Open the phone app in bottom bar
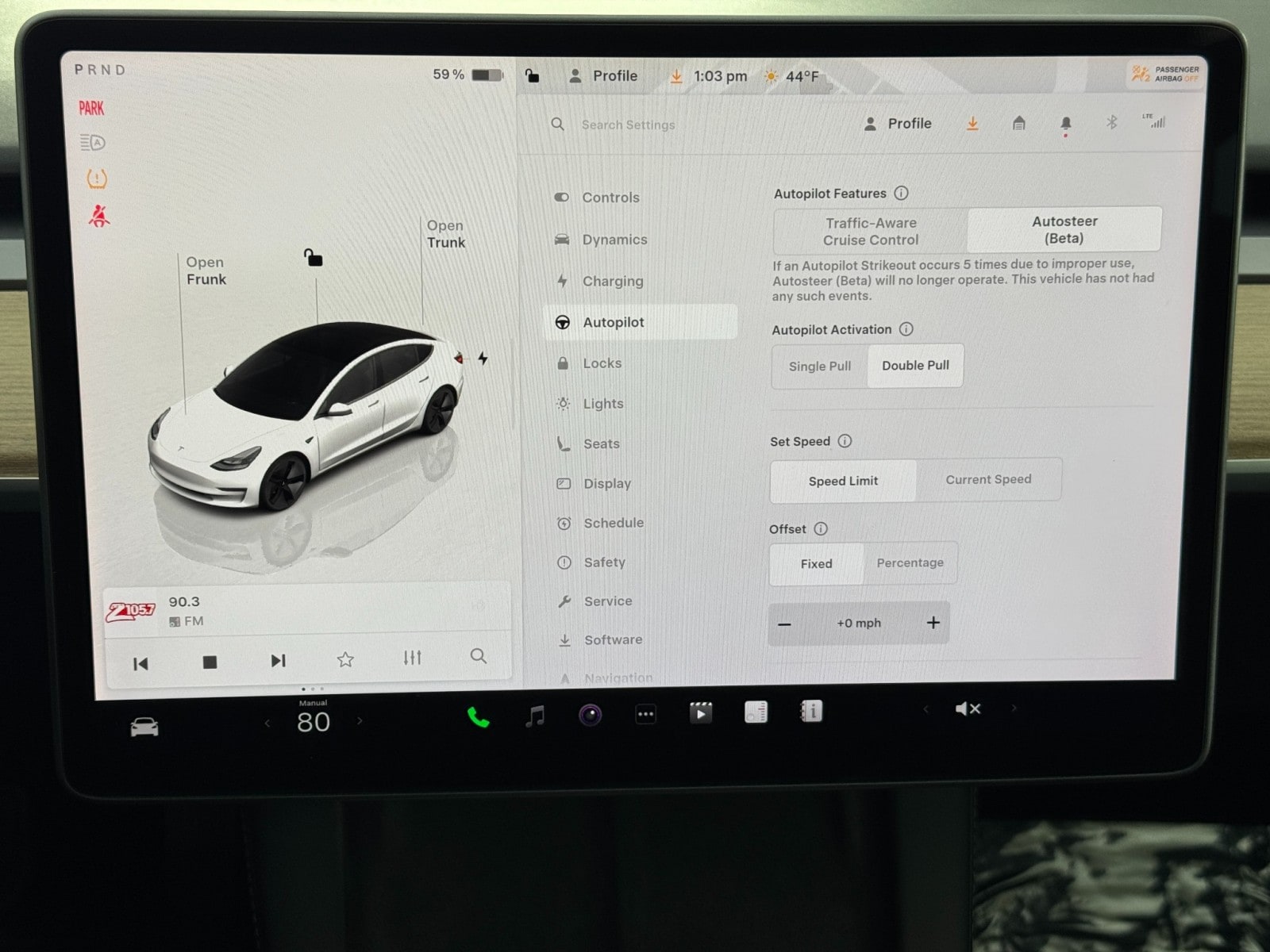Image resolution: width=1270 pixels, height=952 pixels. pyautogui.click(x=478, y=717)
